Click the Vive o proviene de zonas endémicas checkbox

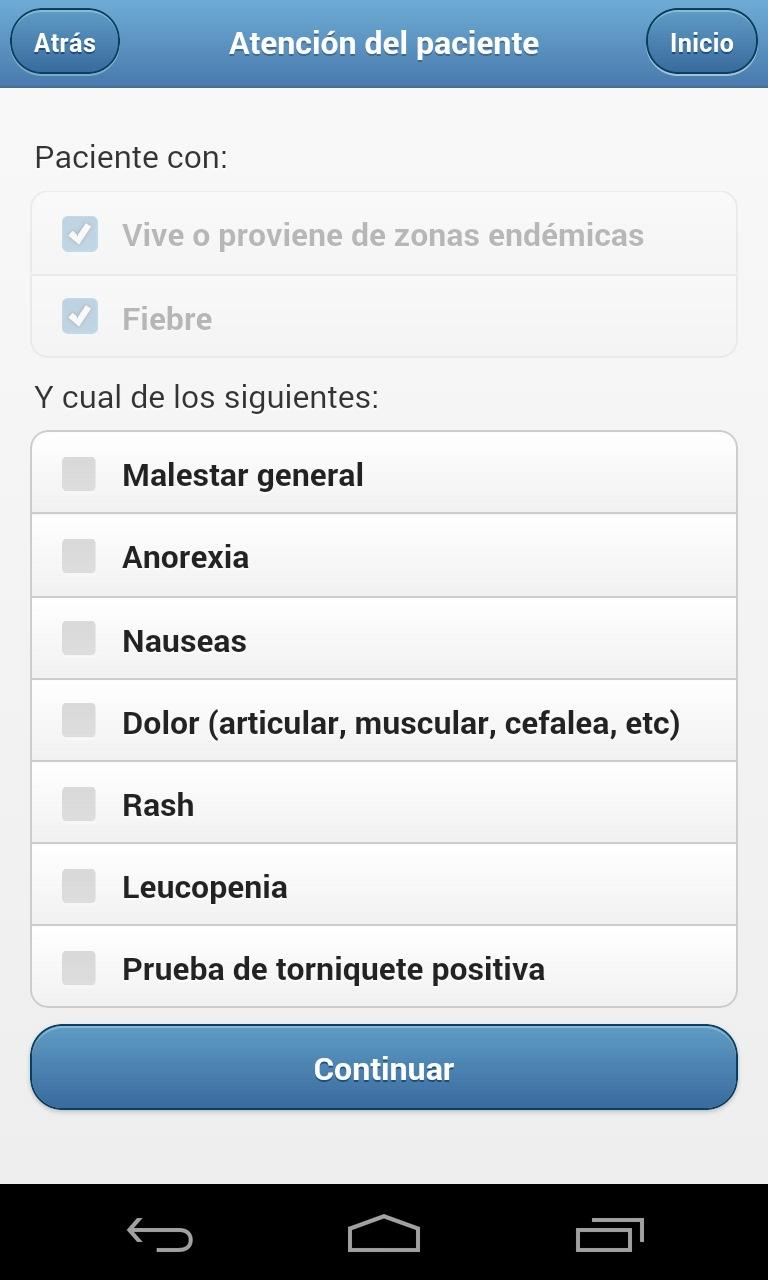tap(80, 234)
